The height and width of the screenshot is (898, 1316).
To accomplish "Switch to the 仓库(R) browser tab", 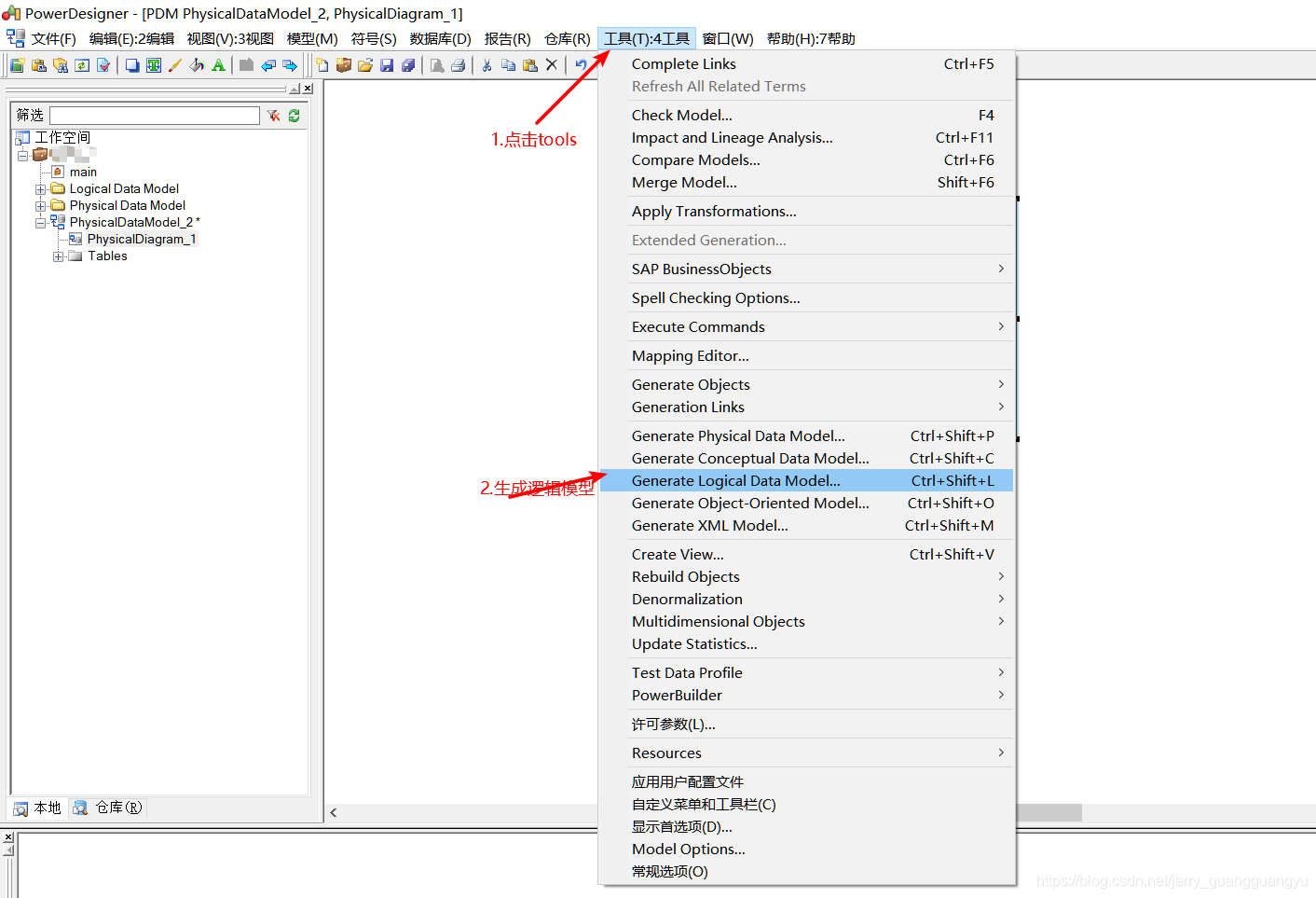I will (x=108, y=808).
